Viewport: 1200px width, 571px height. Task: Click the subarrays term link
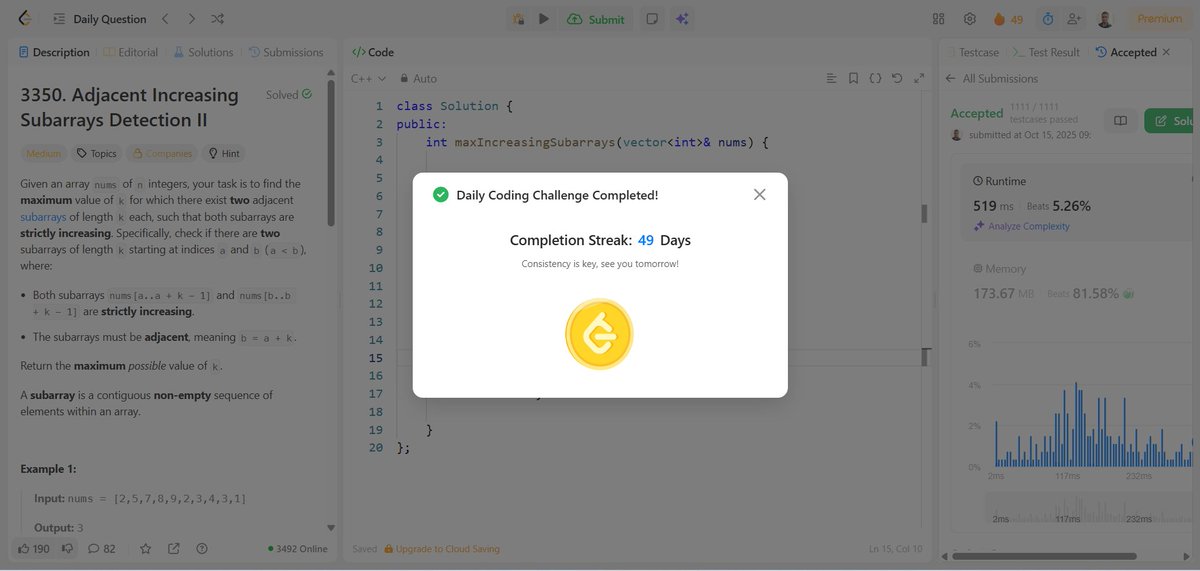43,217
